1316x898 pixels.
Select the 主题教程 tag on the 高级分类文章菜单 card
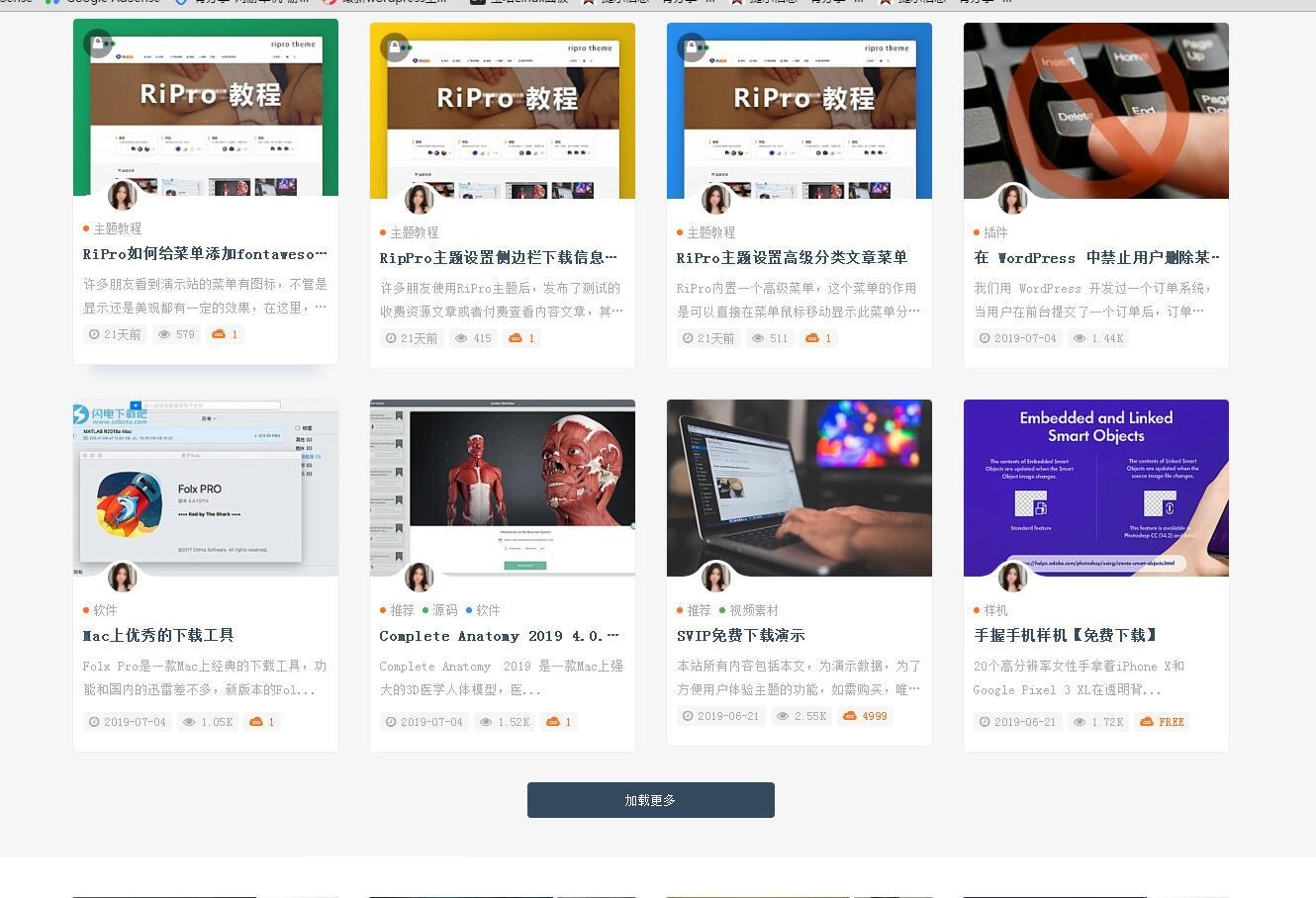point(710,232)
